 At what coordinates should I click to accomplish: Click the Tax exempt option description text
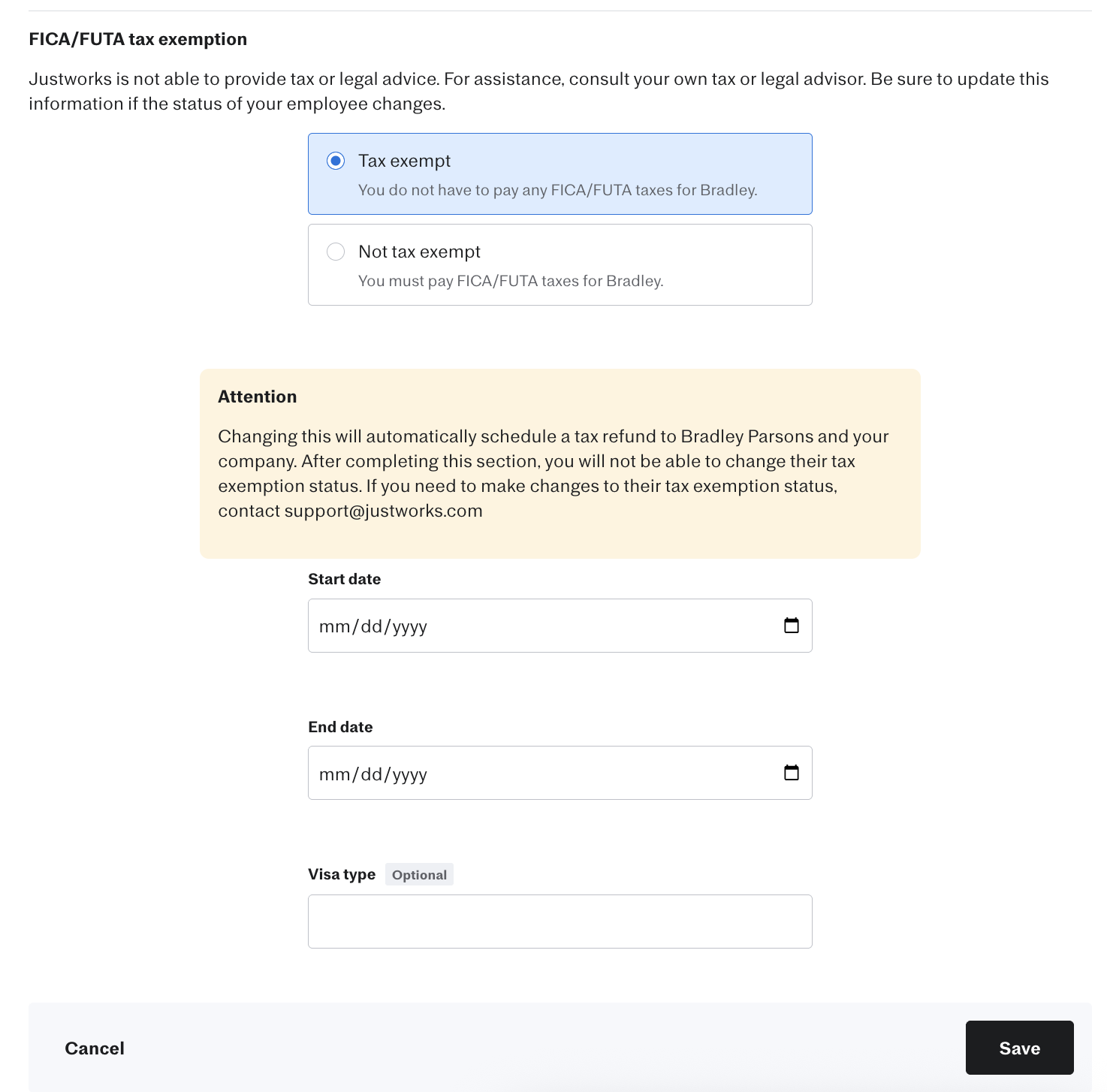coord(557,190)
